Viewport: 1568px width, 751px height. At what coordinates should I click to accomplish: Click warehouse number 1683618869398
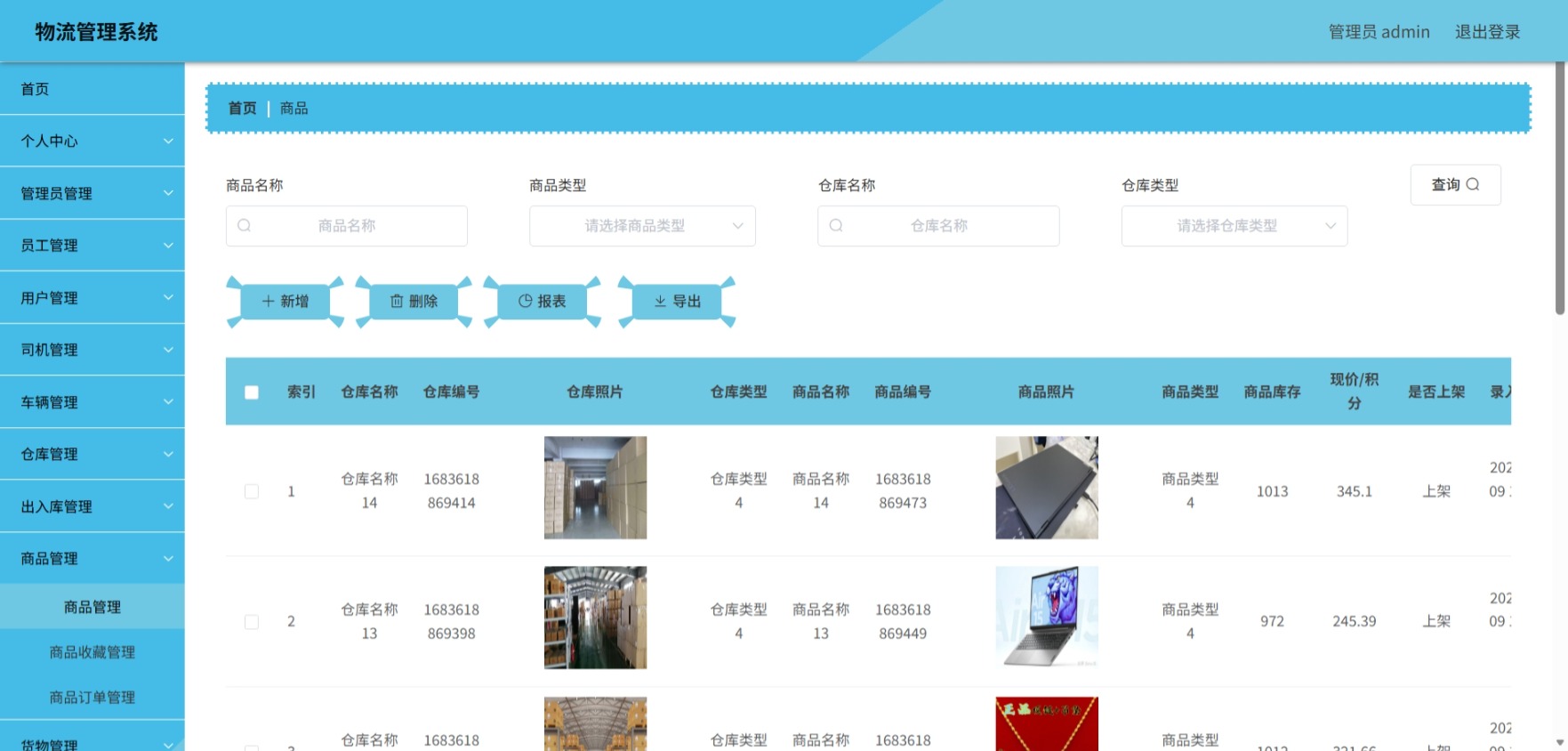pos(451,622)
